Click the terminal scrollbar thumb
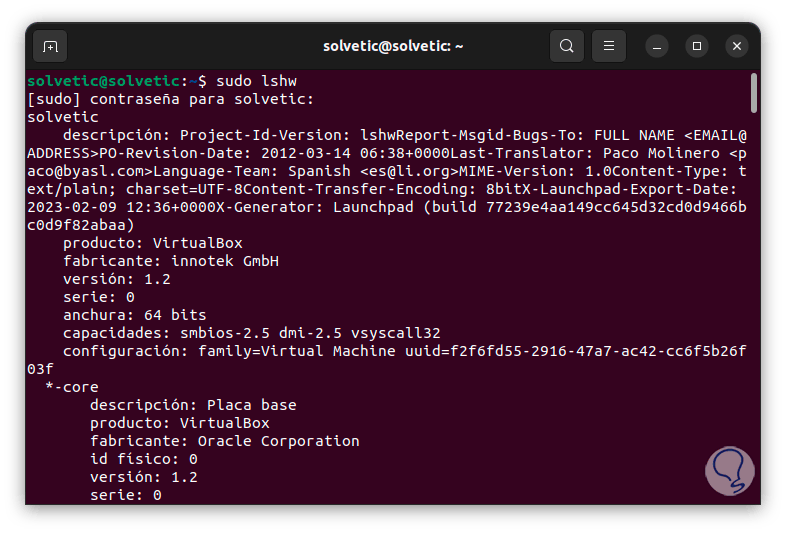The height and width of the screenshot is (533, 786). tap(753, 91)
